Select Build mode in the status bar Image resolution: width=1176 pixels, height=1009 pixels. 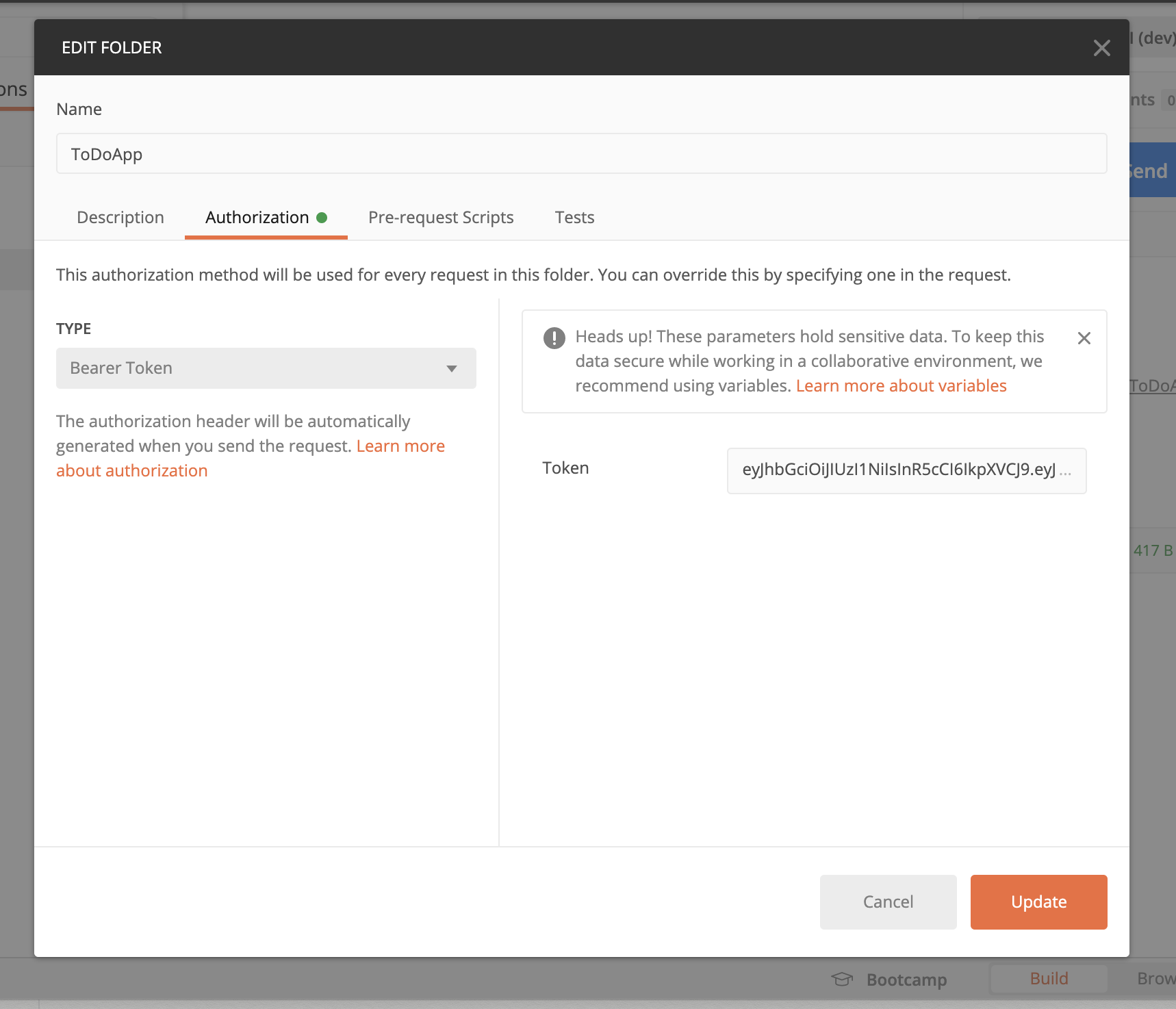[x=1049, y=978]
